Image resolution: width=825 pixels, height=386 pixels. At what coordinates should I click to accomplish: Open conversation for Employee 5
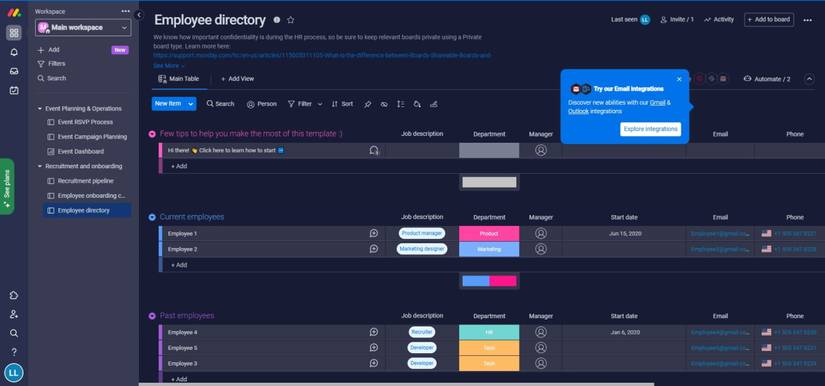(x=374, y=348)
